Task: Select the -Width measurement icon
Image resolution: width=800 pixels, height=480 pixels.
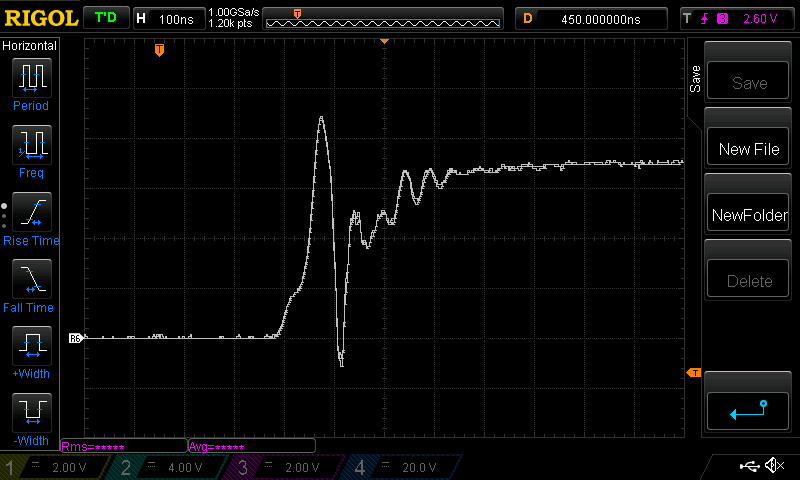Action: (31, 413)
